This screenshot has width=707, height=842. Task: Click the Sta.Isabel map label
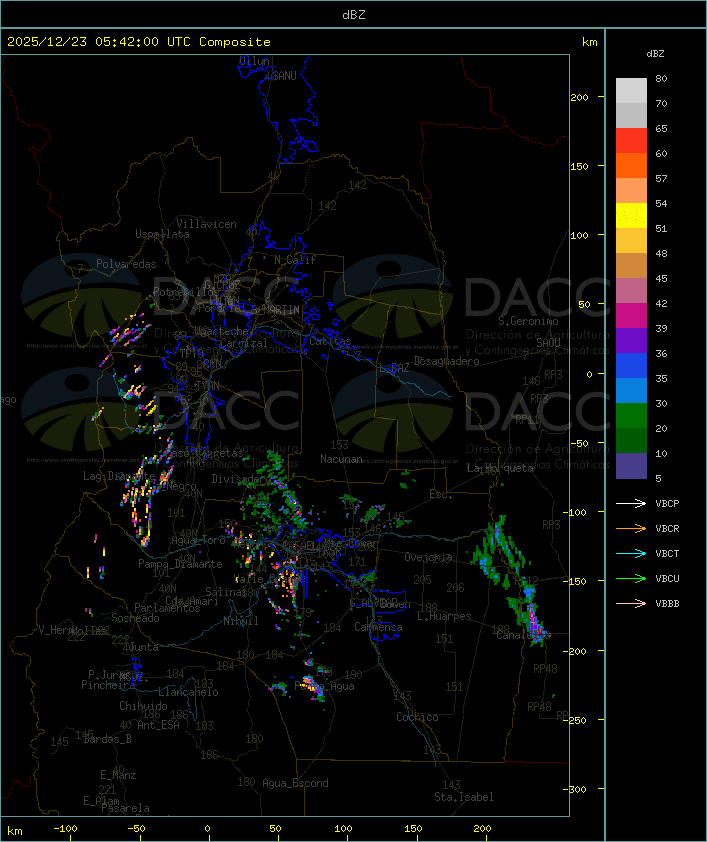pyautogui.click(x=464, y=797)
